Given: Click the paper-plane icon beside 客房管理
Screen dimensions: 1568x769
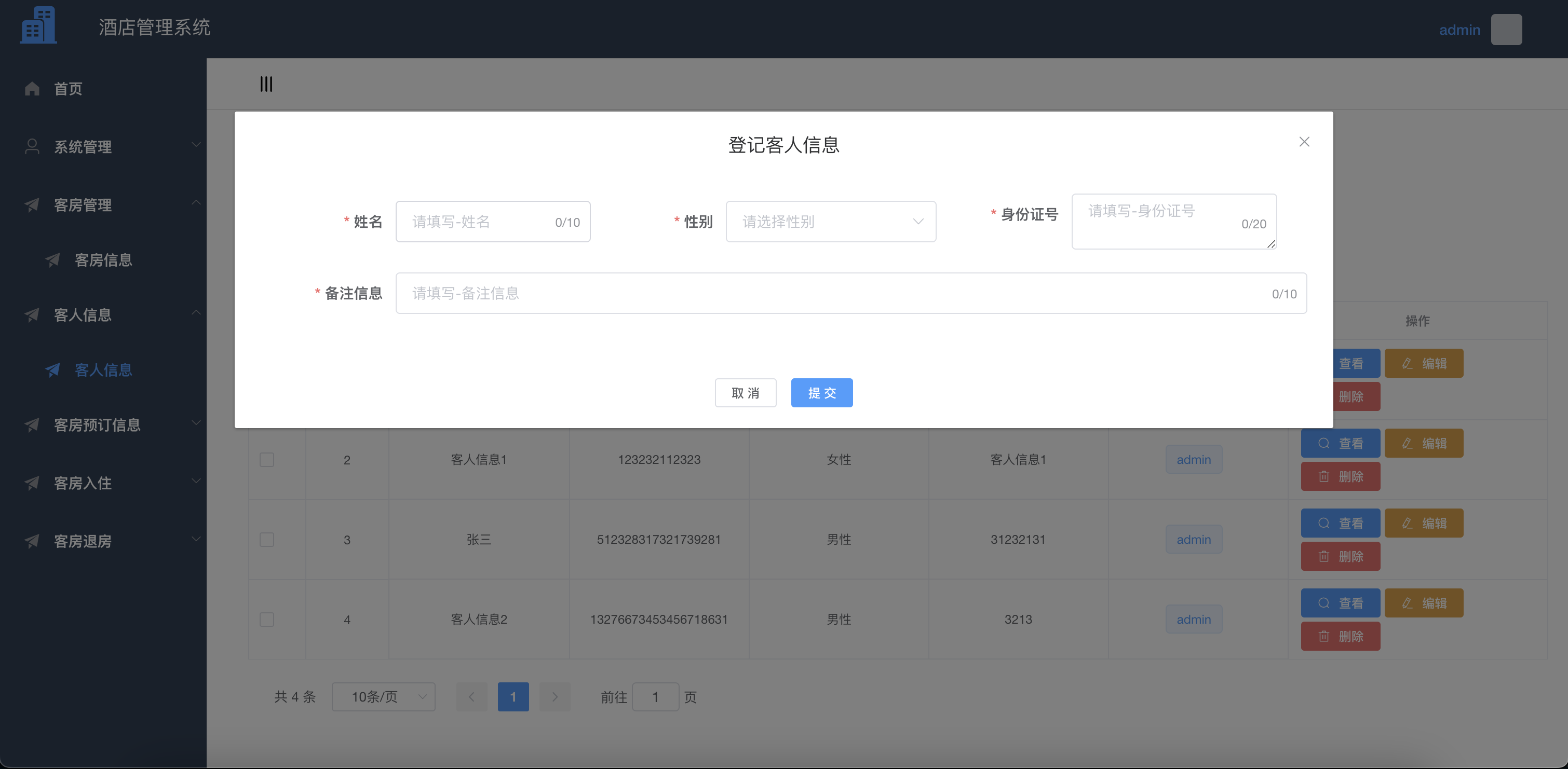Looking at the screenshot, I should coord(32,204).
